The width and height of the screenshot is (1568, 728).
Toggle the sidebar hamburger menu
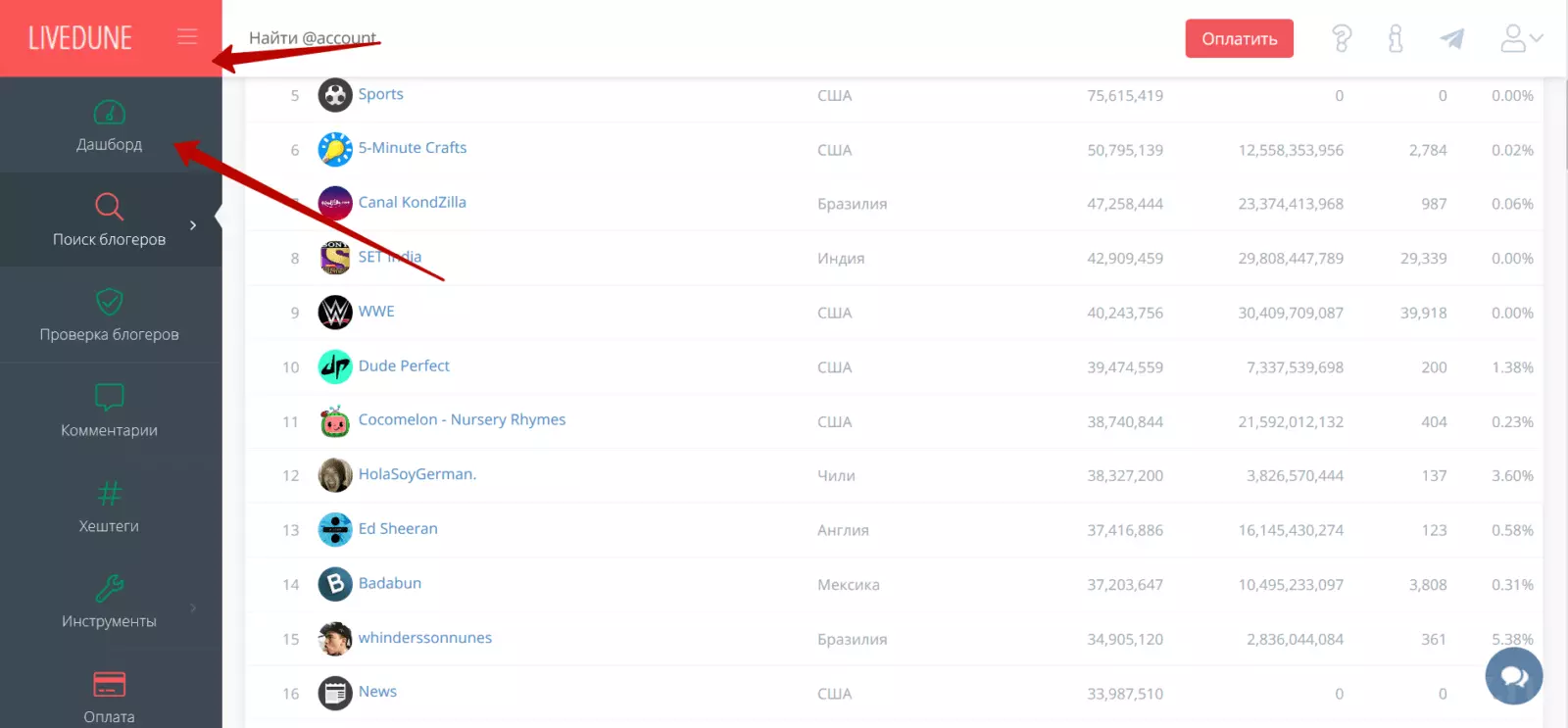[187, 37]
